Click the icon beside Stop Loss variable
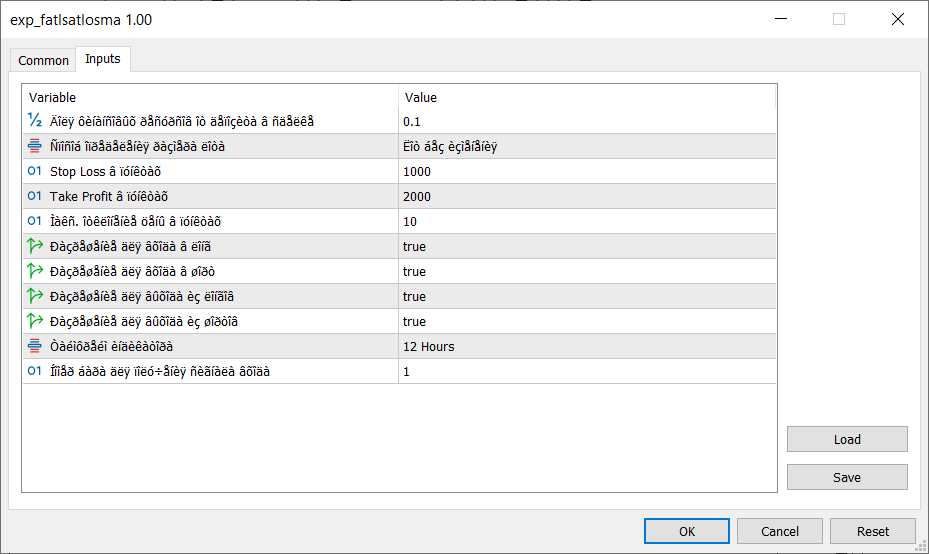The height and width of the screenshot is (554, 929). 35,172
